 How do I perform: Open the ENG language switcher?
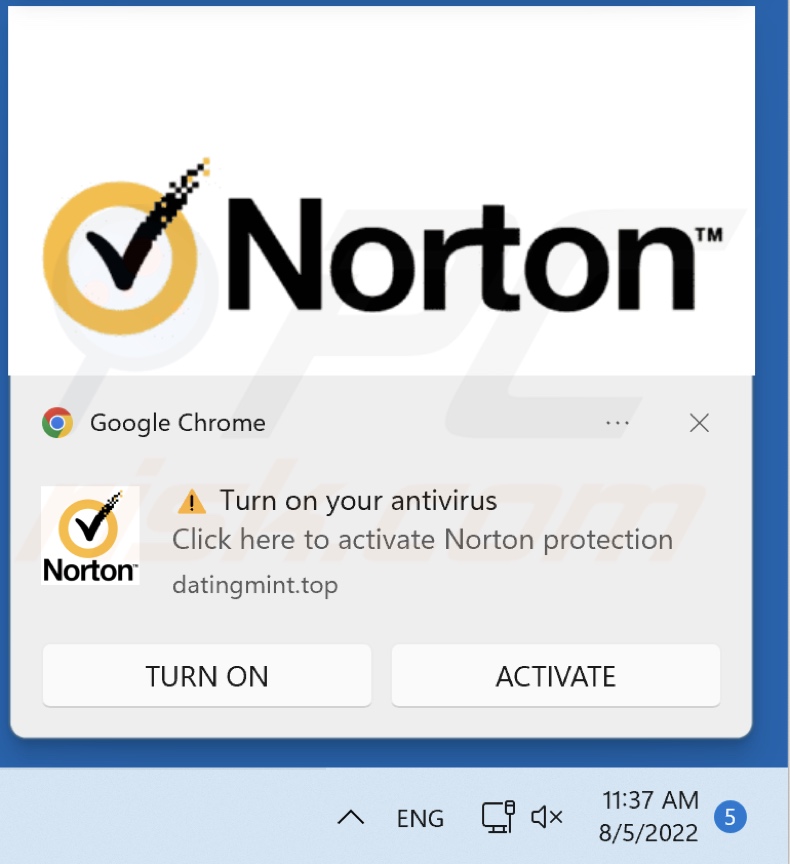click(420, 818)
